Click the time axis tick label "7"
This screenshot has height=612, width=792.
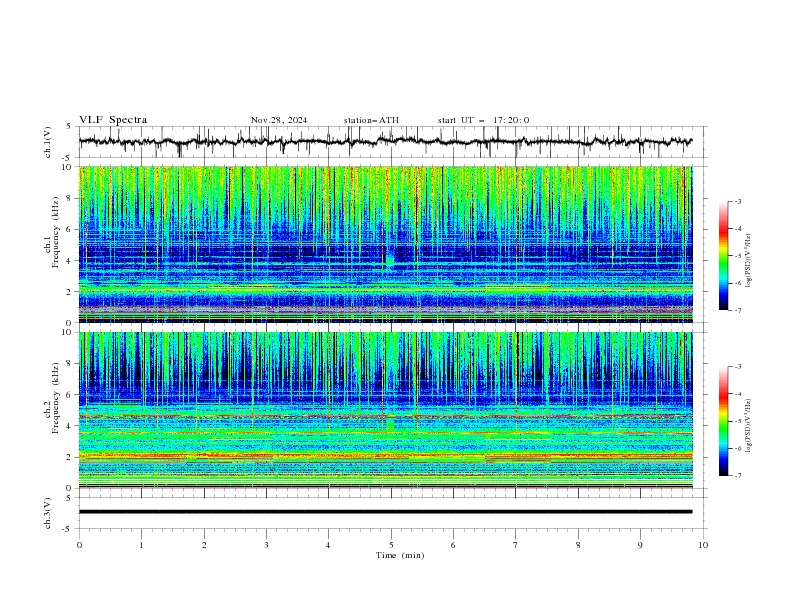(x=516, y=545)
